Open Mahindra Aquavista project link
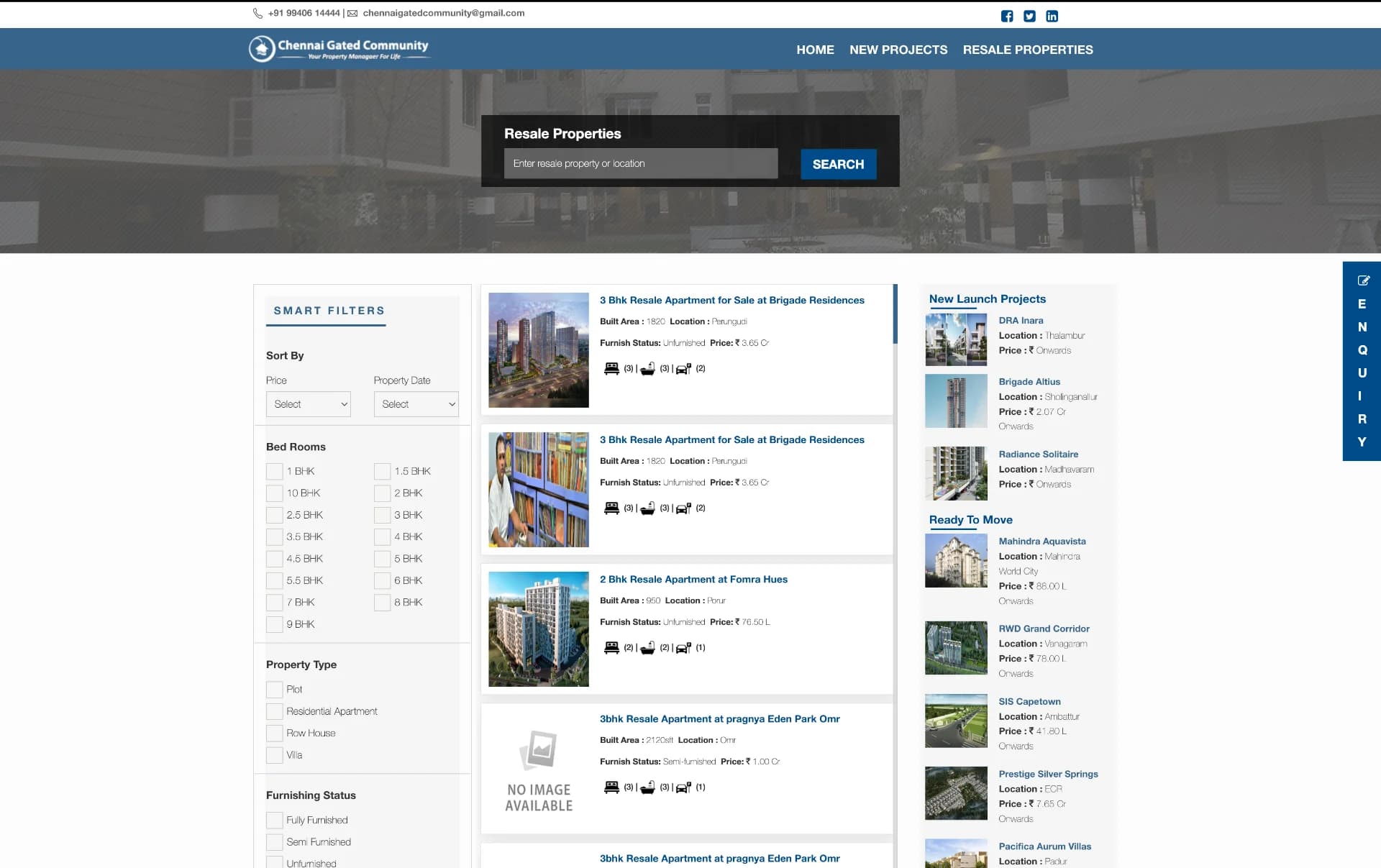This screenshot has height=868, width=1381. coord(1042,542)
